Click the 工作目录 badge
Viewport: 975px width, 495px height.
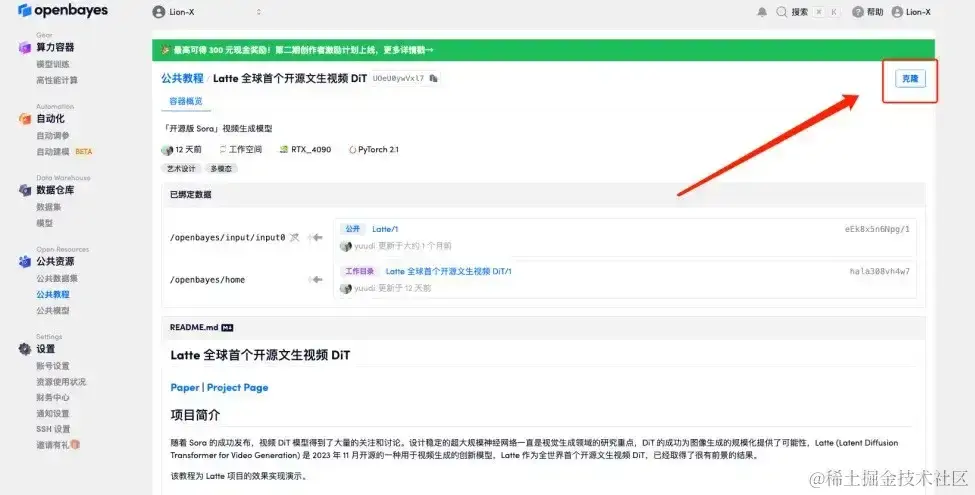point(359,271)
